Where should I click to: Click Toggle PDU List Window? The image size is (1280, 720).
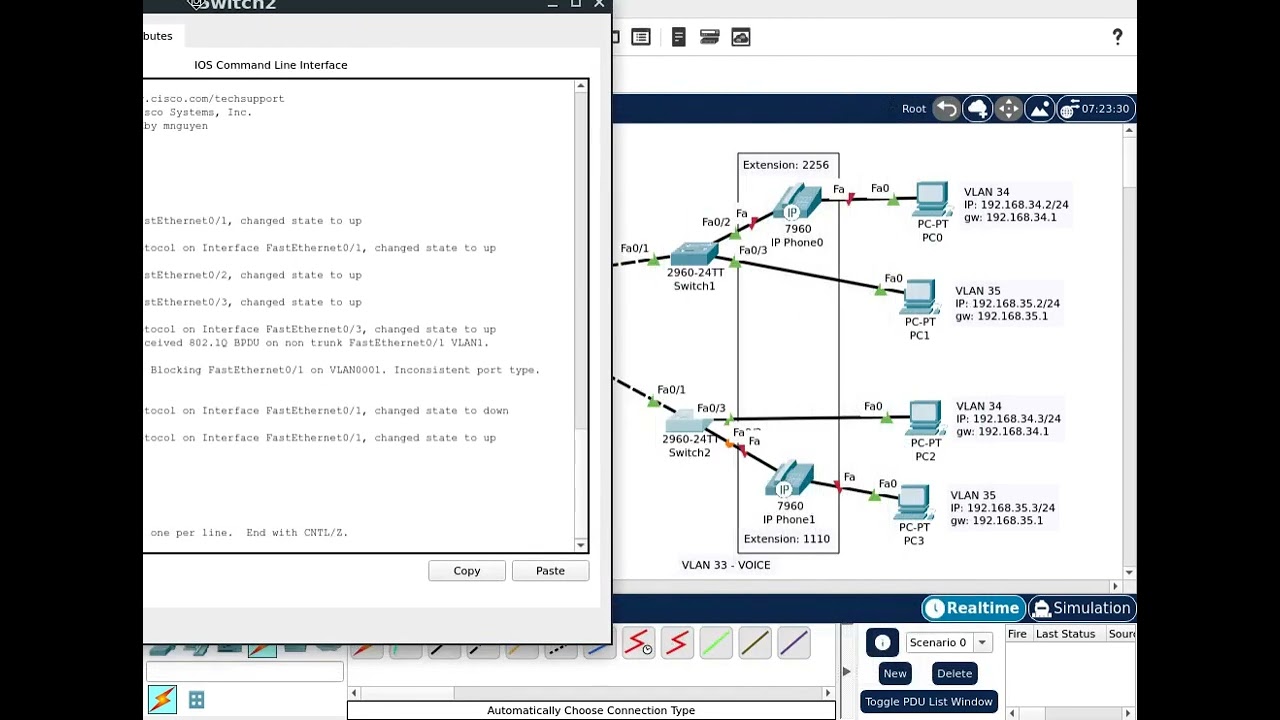click(x=929, y=702)
